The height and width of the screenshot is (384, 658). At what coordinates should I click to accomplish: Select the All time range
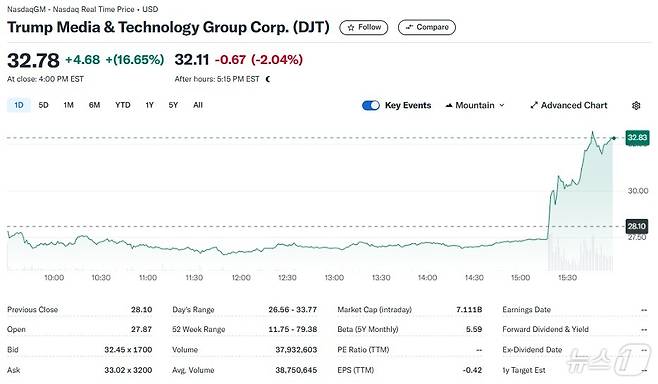pyautogui.click(x=198, y=105)
